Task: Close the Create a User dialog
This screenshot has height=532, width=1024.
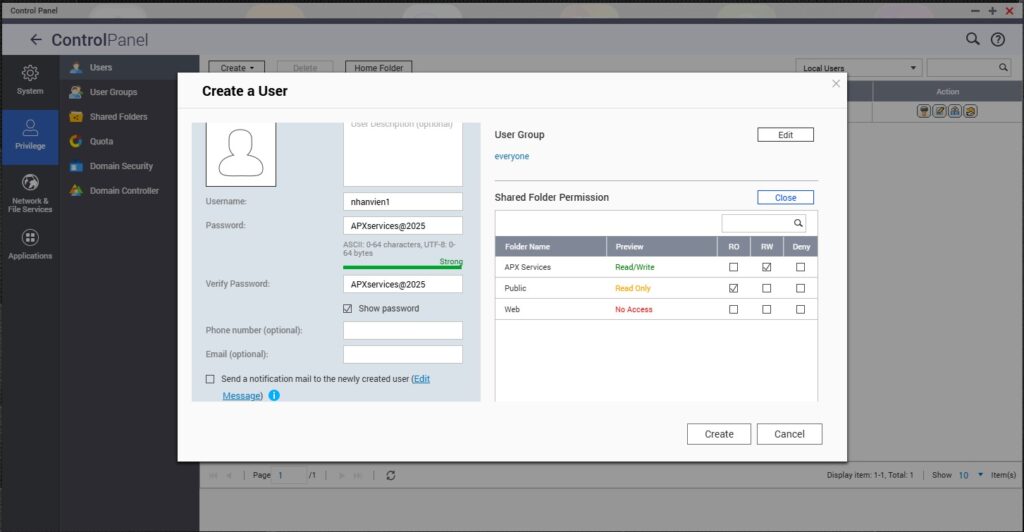Action: click(836, 84)
